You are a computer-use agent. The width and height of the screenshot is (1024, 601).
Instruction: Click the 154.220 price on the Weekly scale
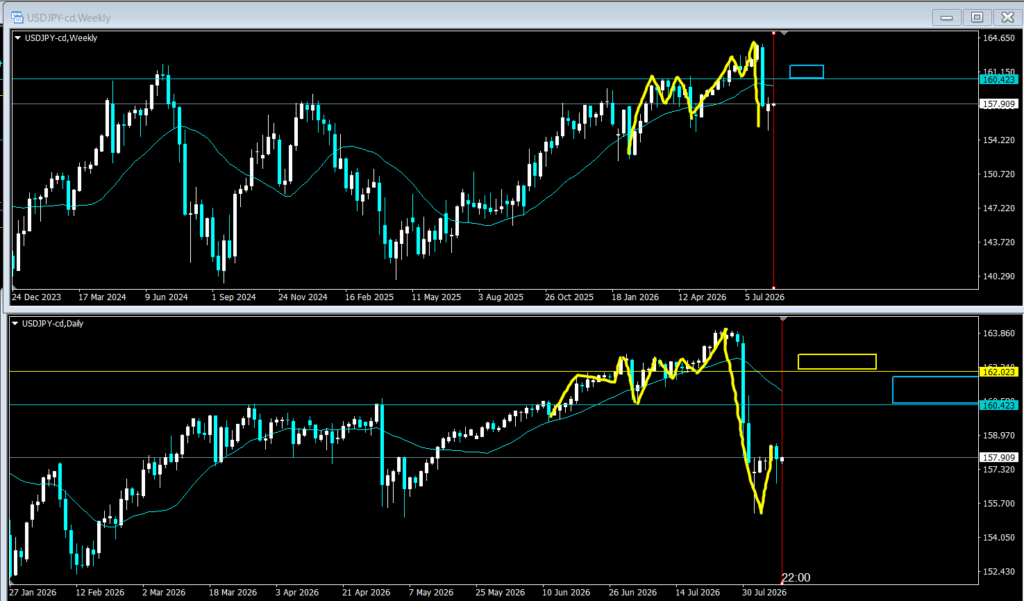(x=999, y=140)
